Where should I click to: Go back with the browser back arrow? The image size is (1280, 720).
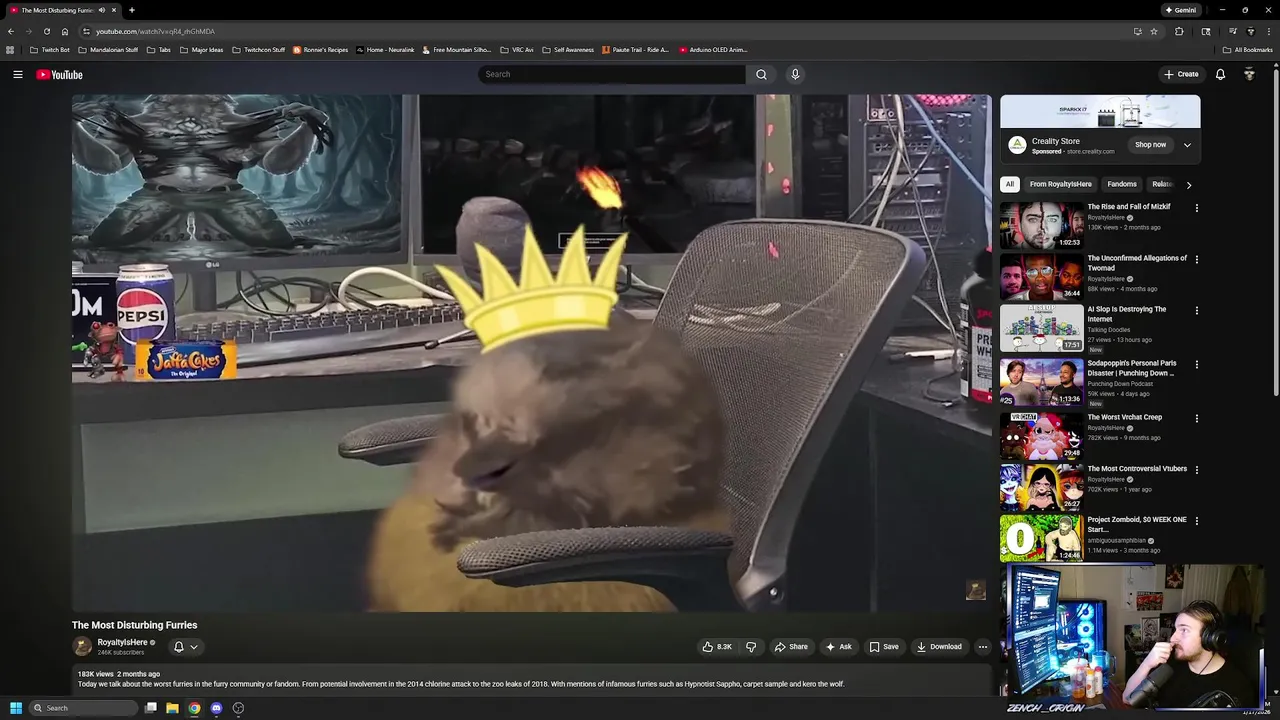[x=11, y=31]
